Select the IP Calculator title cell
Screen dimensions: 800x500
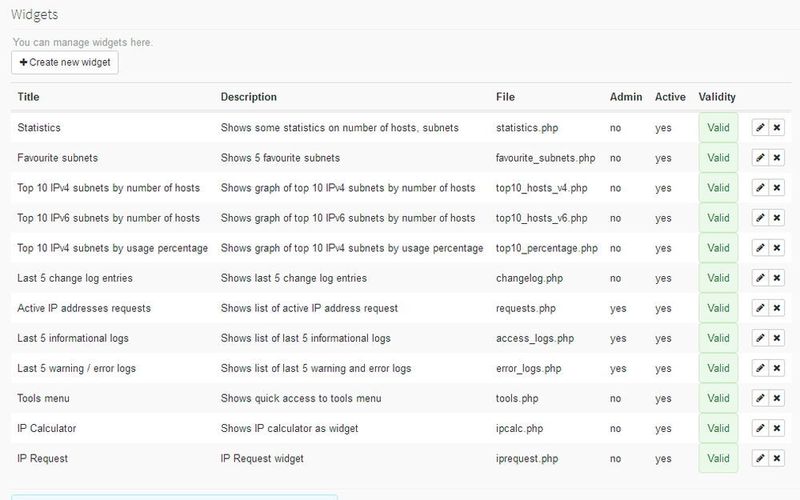(x=46, y=428)
